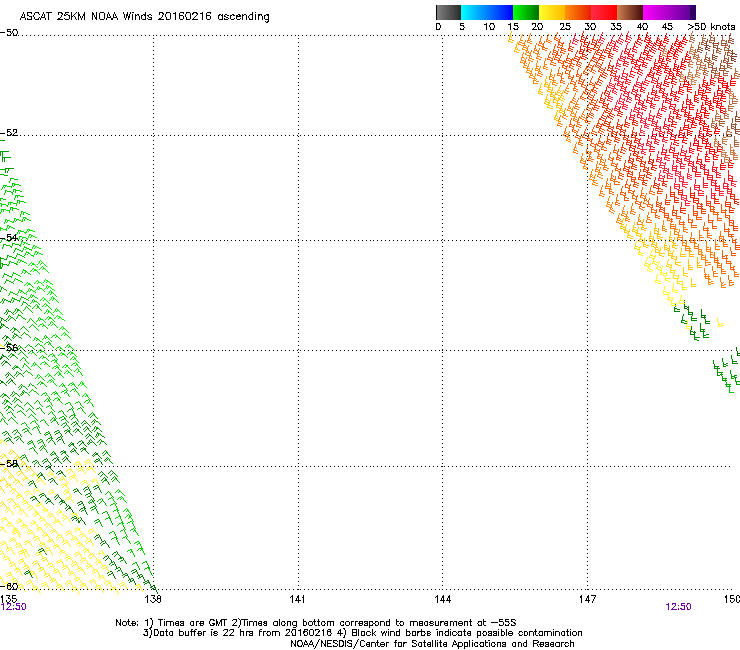
Task: Click the purple 12:50 time under 135
Action: (x=13, y=607)
